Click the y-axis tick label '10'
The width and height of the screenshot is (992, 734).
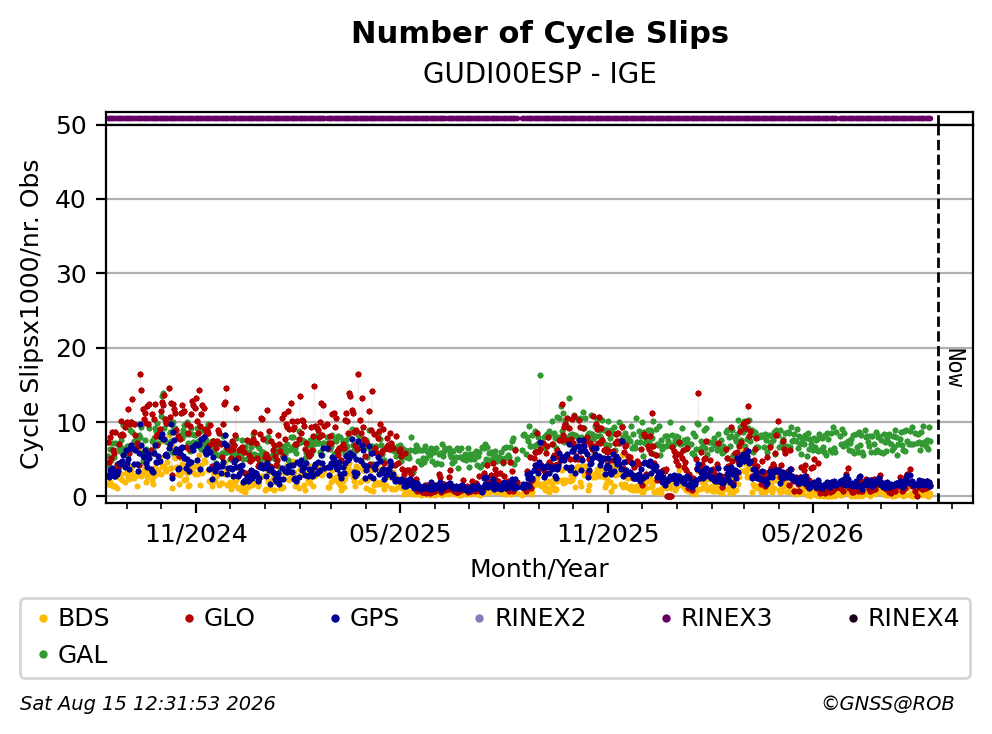(x=71, y=423)
